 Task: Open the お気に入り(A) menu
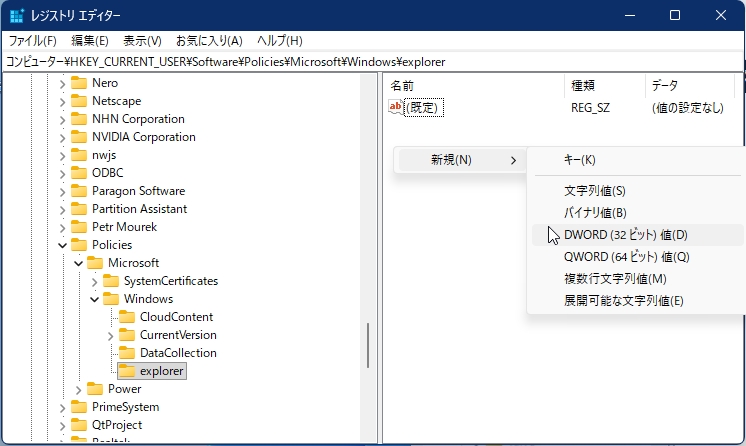click(209, 41)
